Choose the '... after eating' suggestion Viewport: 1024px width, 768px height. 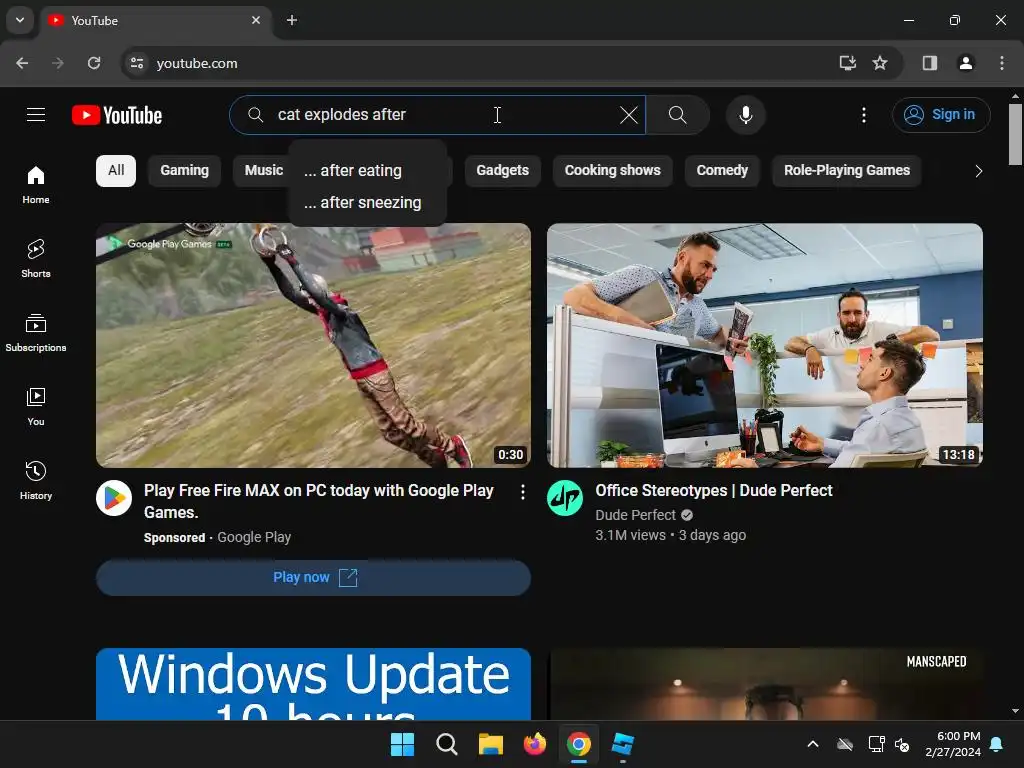click(367, 170)
